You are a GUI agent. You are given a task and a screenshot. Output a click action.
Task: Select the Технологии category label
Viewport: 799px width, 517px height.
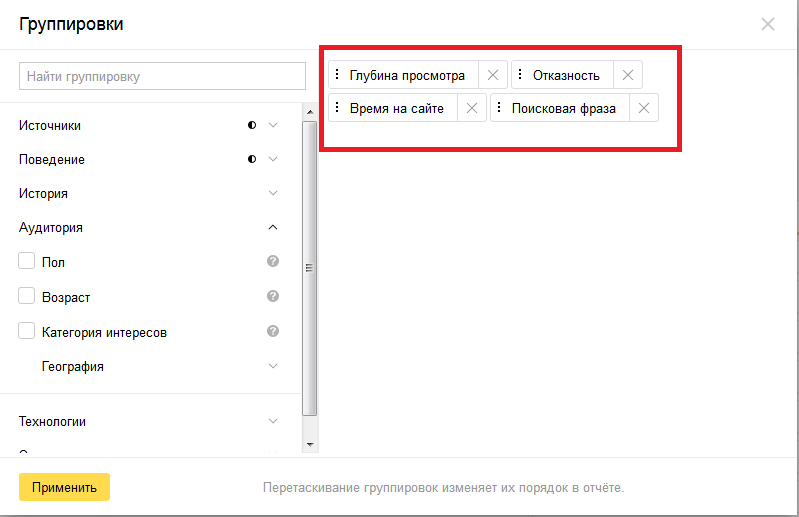[x=52, y=422]
